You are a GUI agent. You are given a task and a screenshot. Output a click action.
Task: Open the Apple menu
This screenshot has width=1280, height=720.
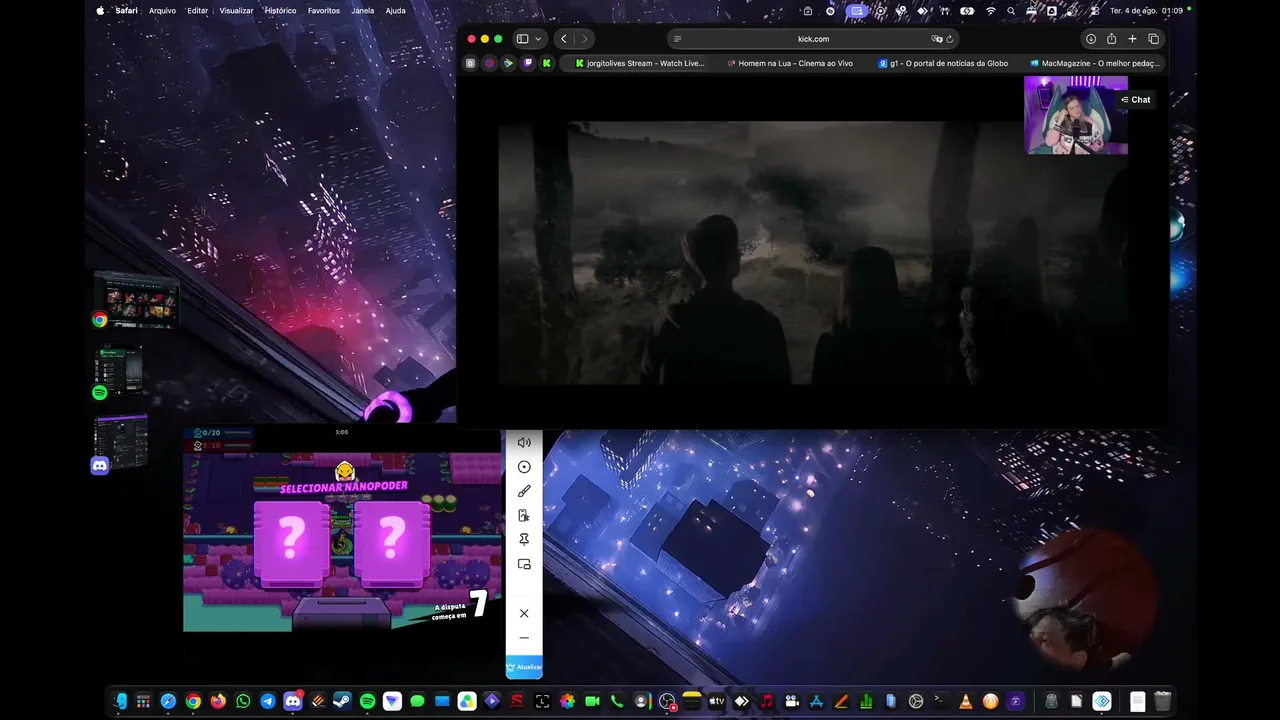point(100,11)
